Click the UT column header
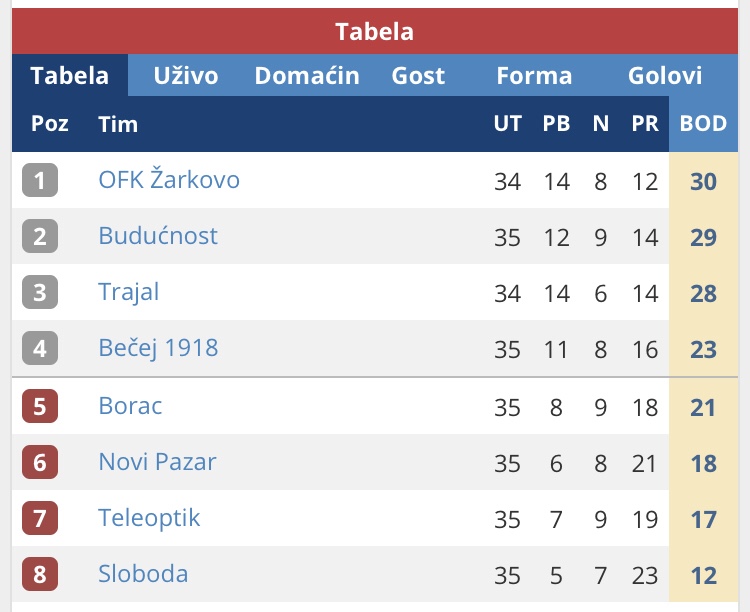Viewport: 750px width, 612px height. click(507, 125)
